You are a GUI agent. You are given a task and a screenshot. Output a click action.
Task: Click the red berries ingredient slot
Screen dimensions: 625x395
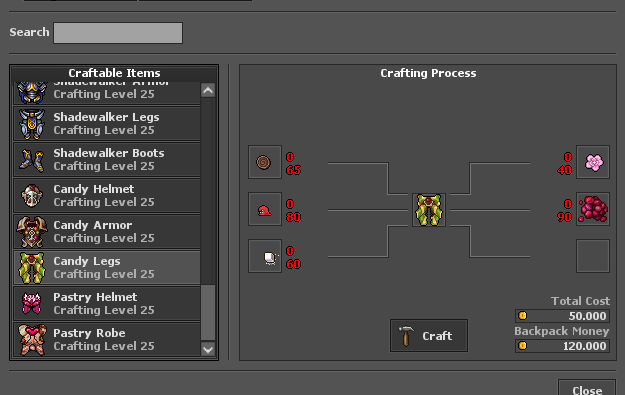click(593, 209)
